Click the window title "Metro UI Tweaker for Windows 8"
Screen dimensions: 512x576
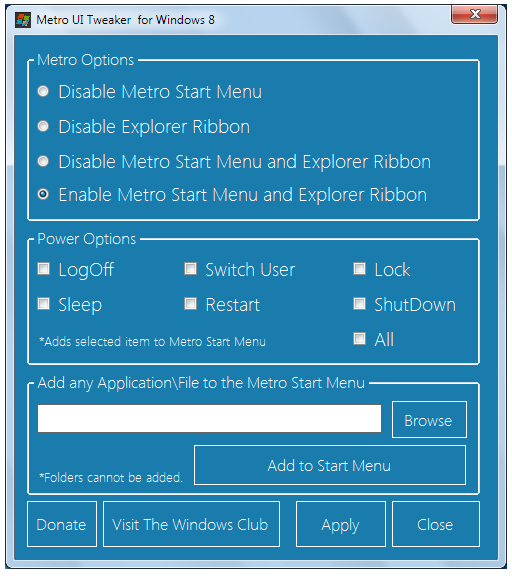tap(125, 20)
